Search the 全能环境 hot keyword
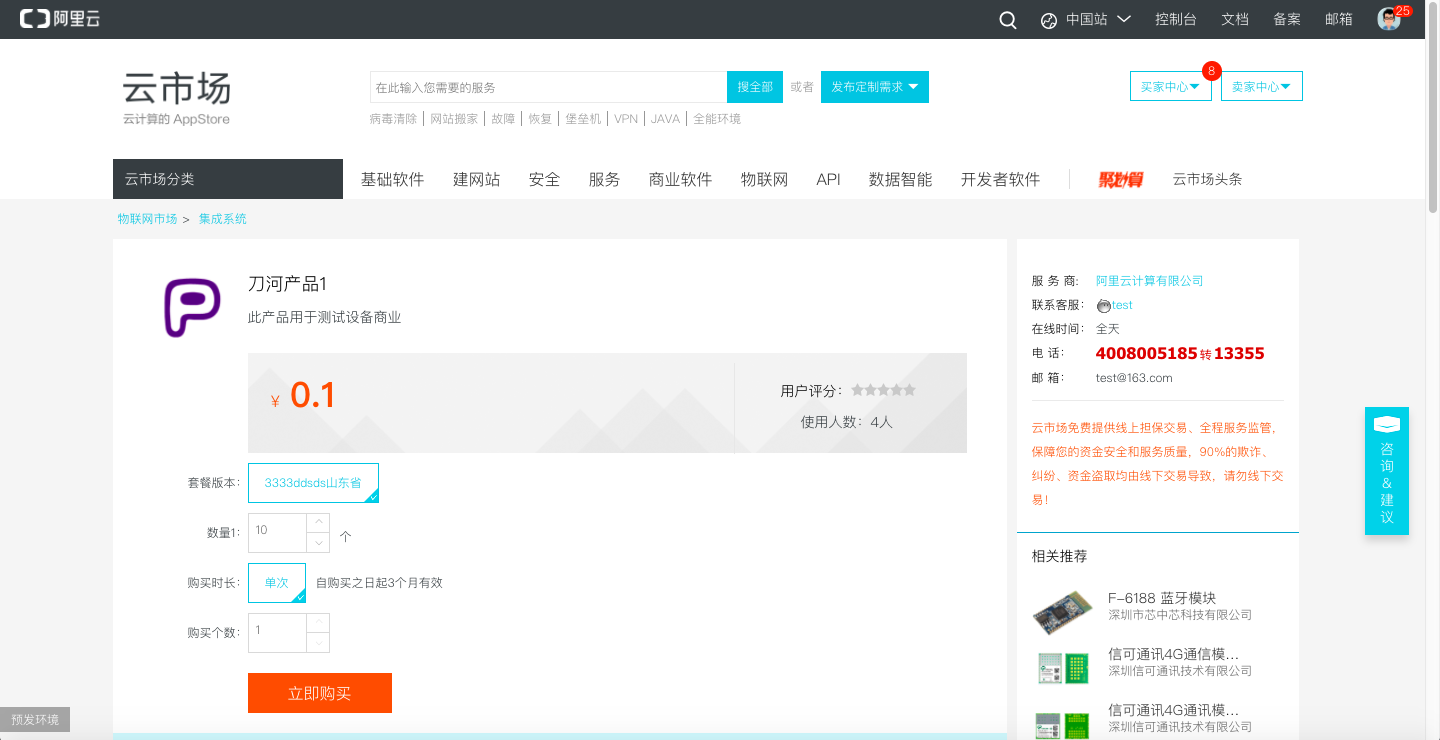 point(717,119)
